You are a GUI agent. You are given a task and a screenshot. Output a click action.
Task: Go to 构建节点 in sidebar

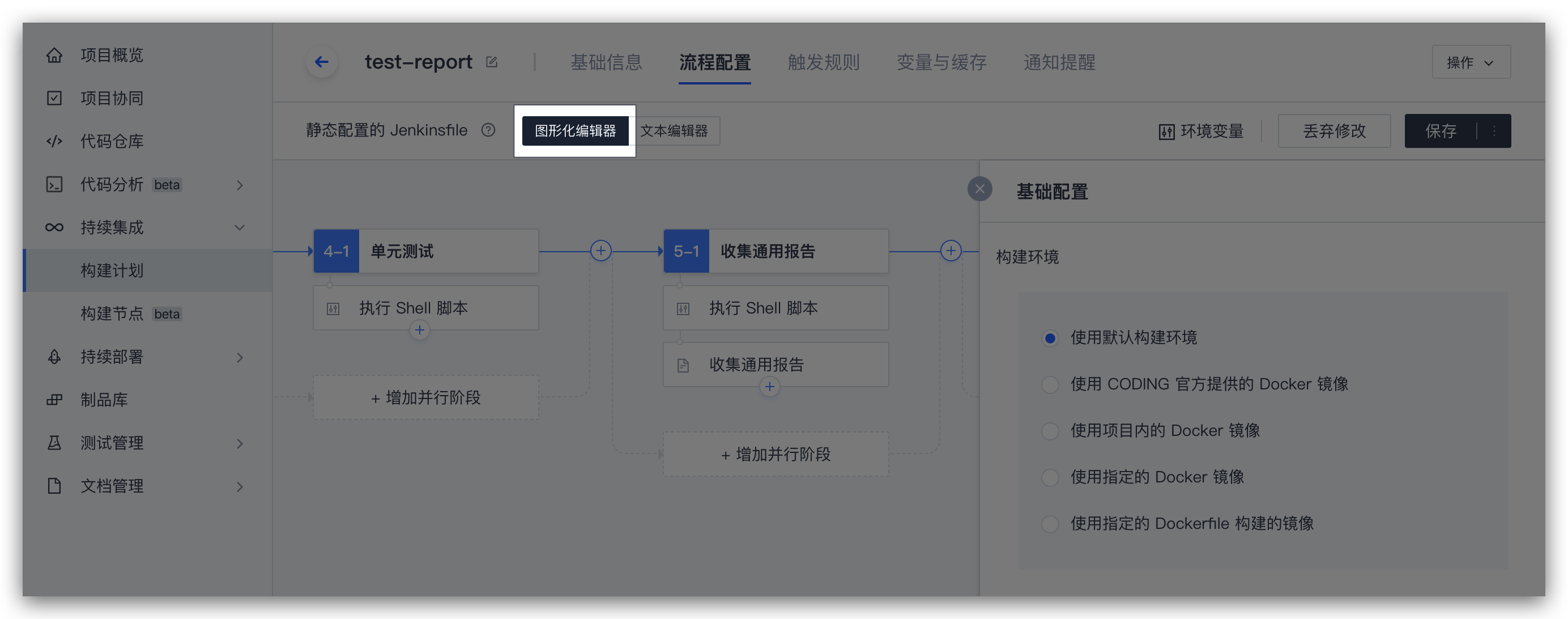click(148, 314)
